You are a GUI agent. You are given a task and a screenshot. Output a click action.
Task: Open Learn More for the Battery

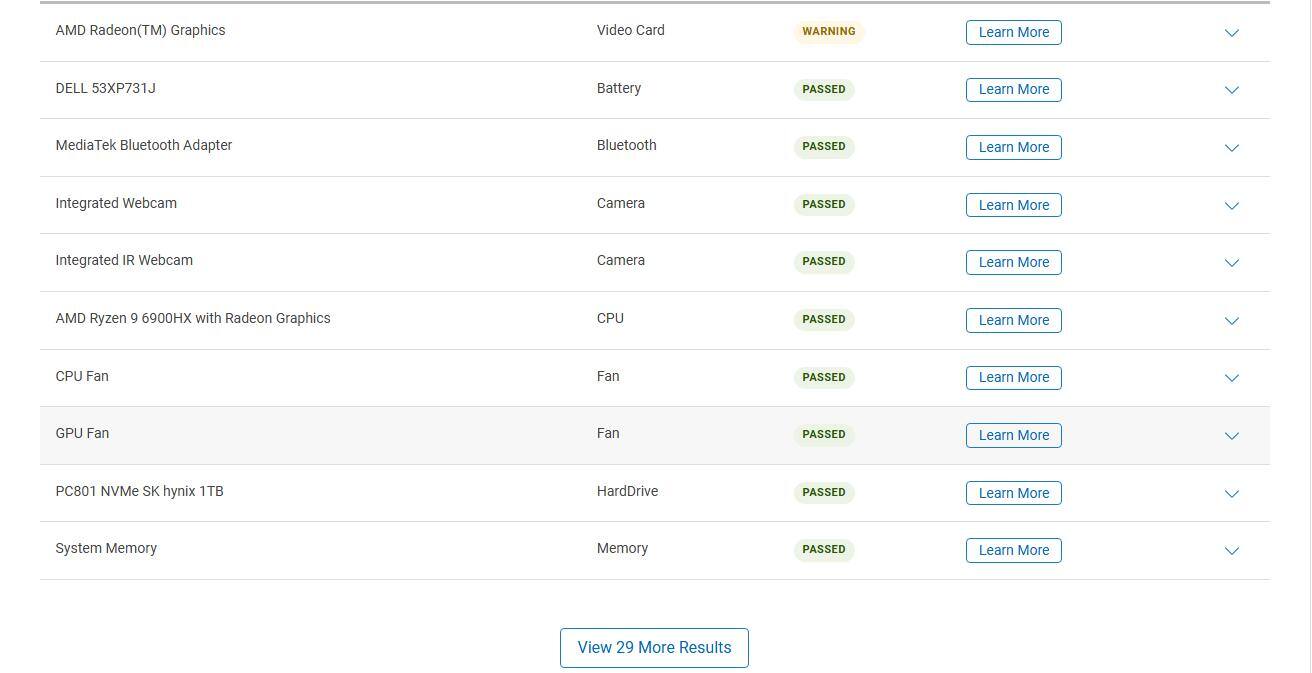[x=1013, y=90]
